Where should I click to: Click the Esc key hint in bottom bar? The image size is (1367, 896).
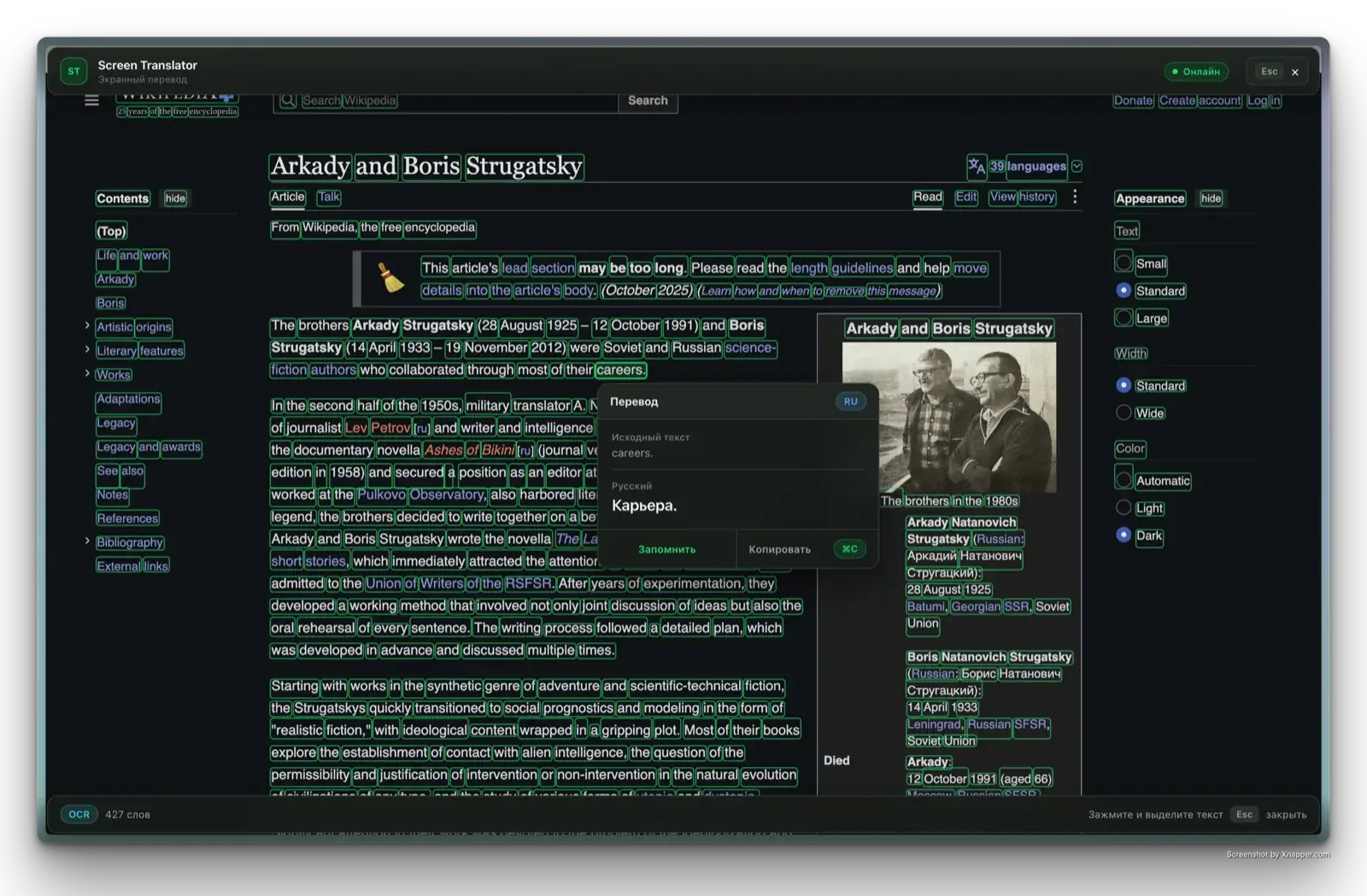(1244, 814)
